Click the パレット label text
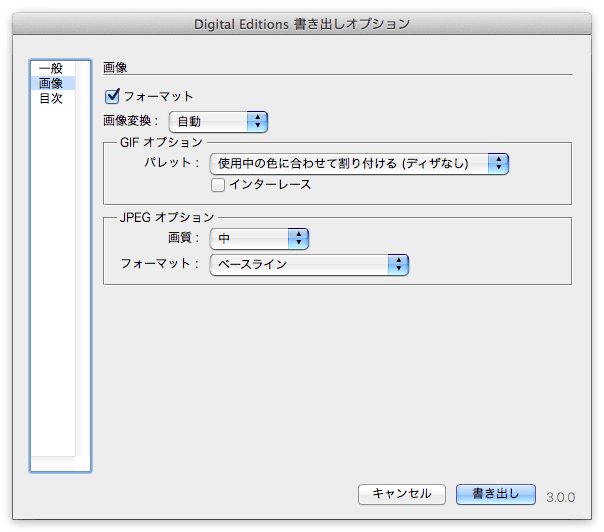The height and width of the screenshot is (532, 604). pyautogui.click(x=171, y=163)
